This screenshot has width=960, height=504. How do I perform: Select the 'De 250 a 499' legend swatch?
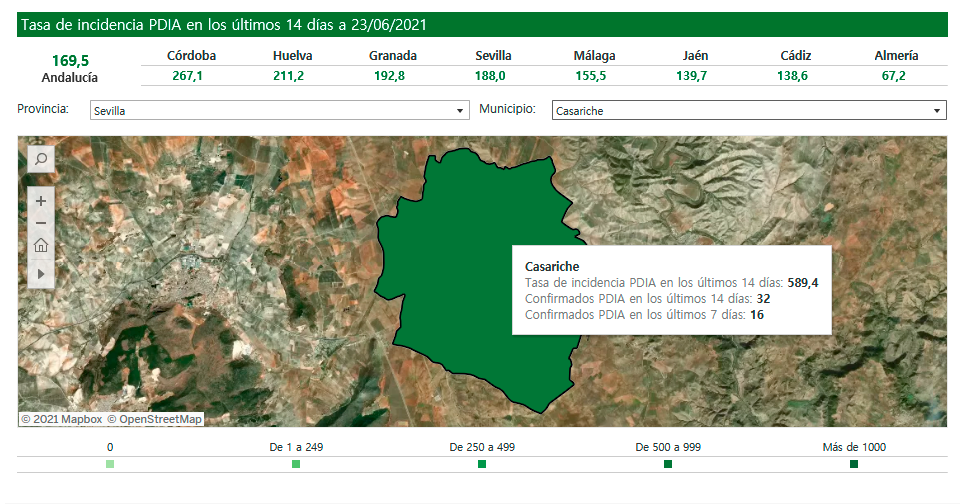482,464
